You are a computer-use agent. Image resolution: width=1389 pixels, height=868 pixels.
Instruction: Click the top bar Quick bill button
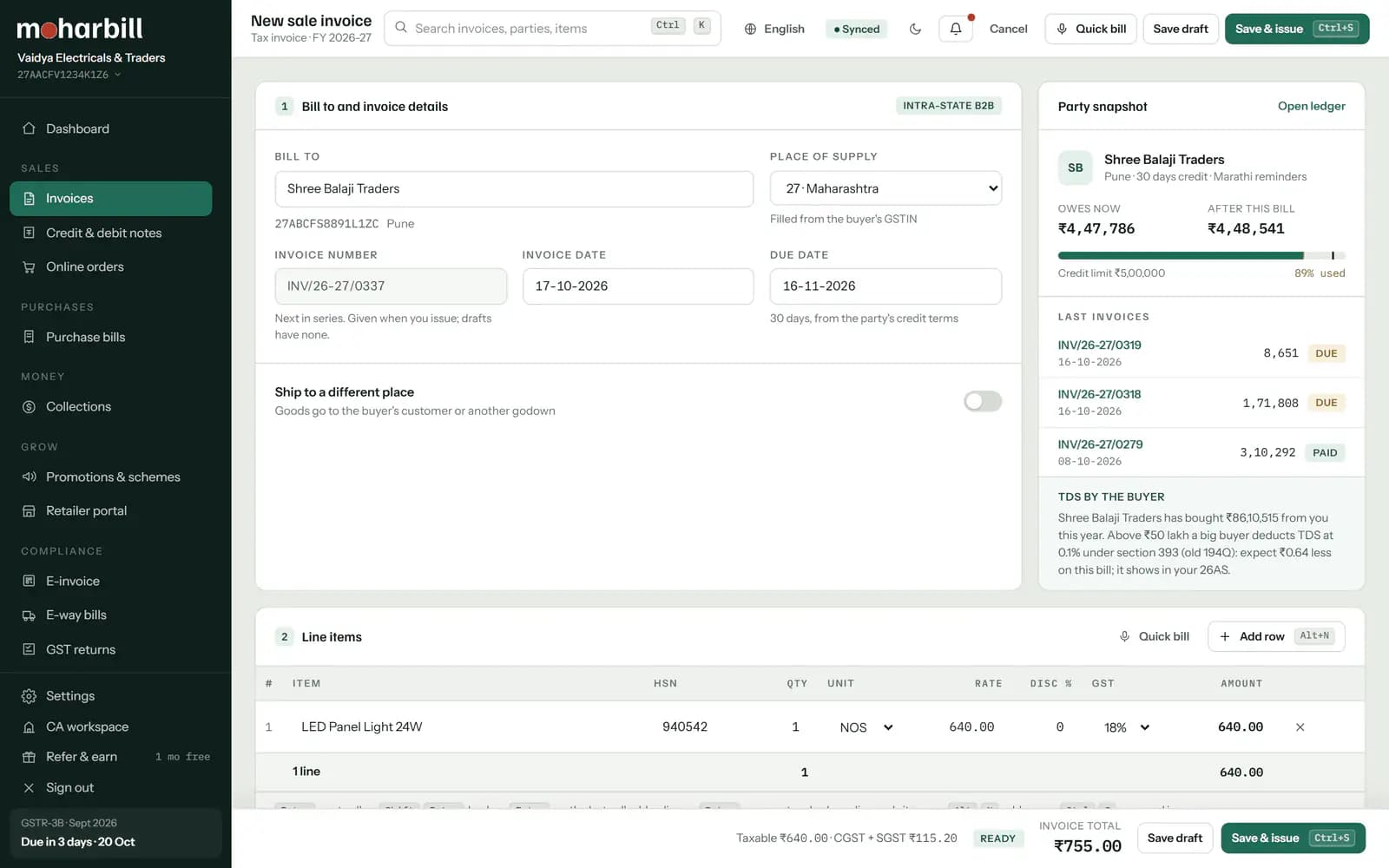point(1090,29)
